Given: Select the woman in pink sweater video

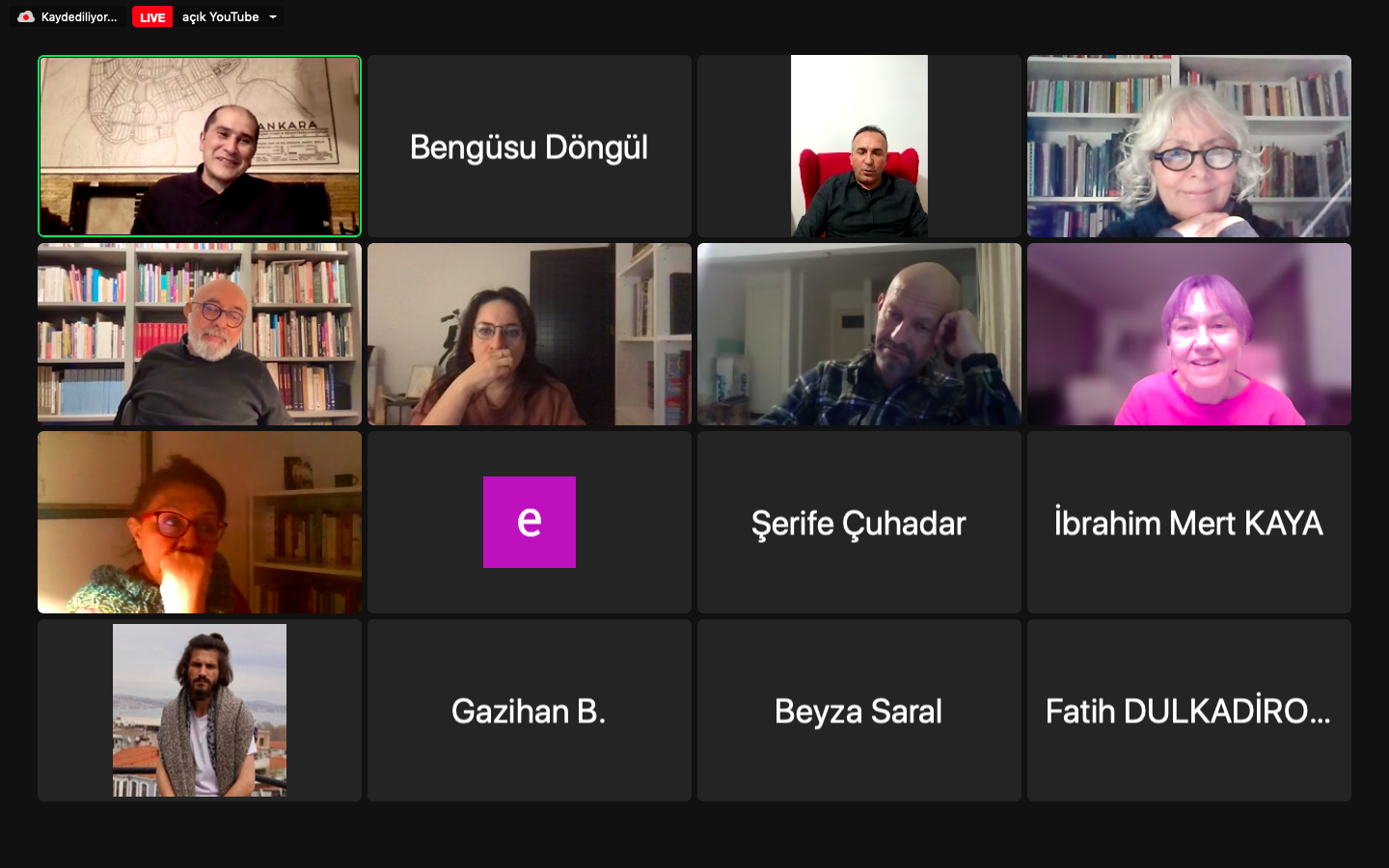Looking at the screenshot, I should 1189,334.
